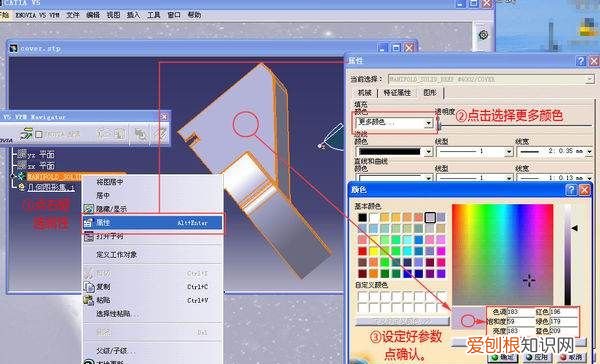Image resolution: width=600 pixels, height=364 pixels.
Task: Click the first empty custom color slot
Action: pos(363,296)
